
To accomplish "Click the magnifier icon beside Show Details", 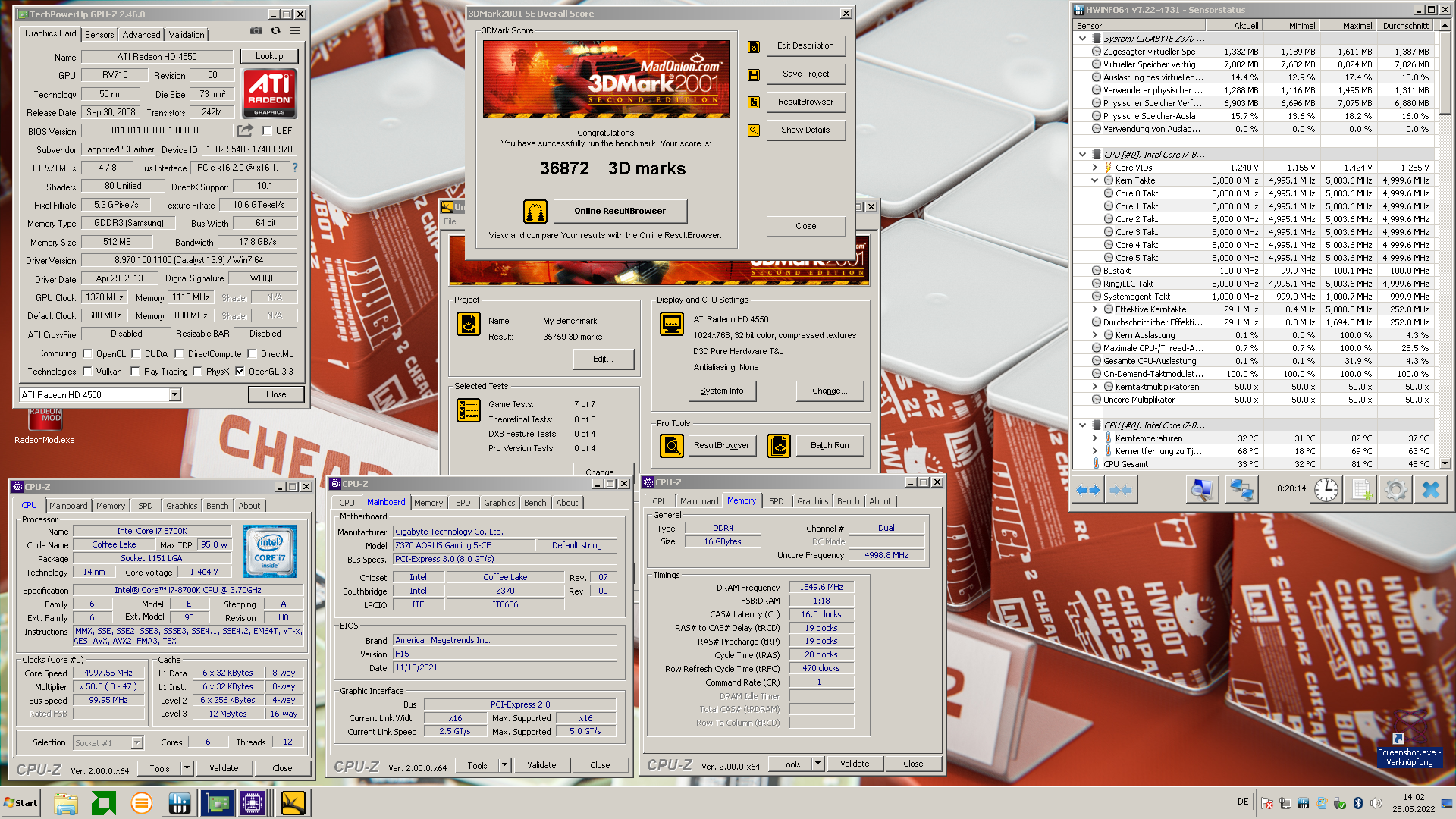I will click(754, 130).
